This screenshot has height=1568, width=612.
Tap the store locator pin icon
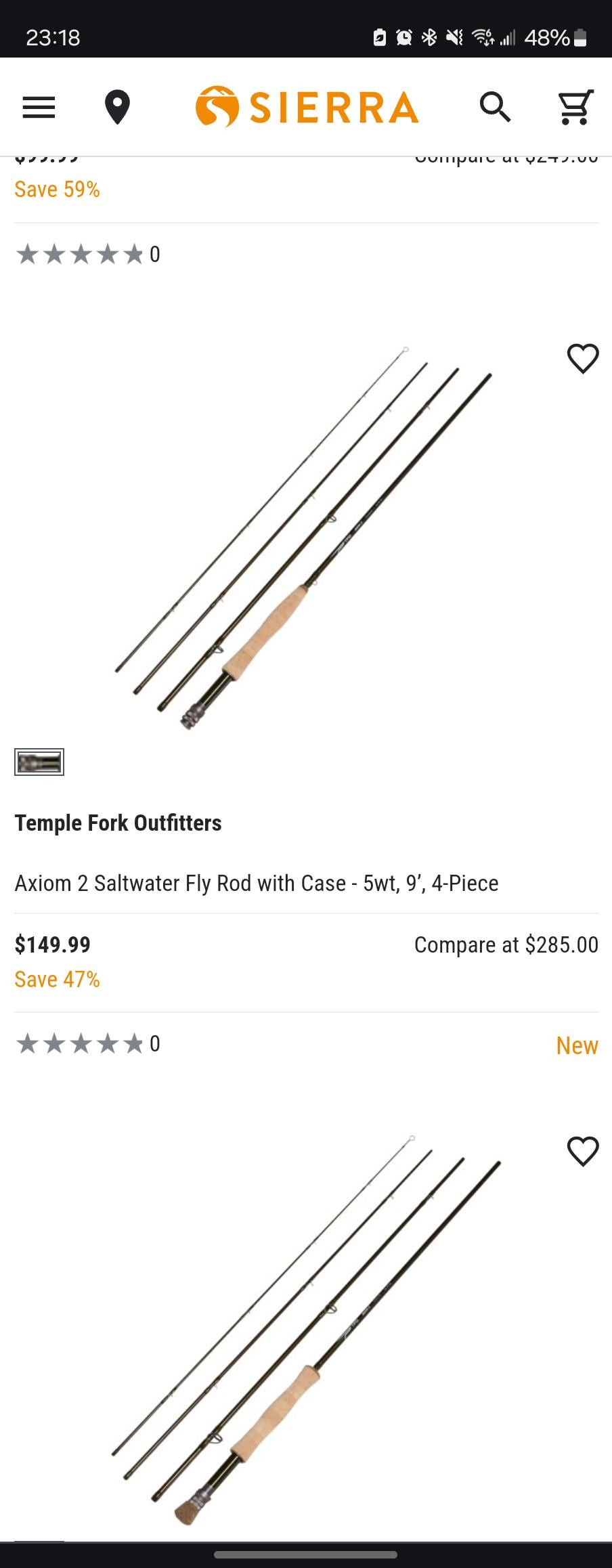tap(117, 107)
